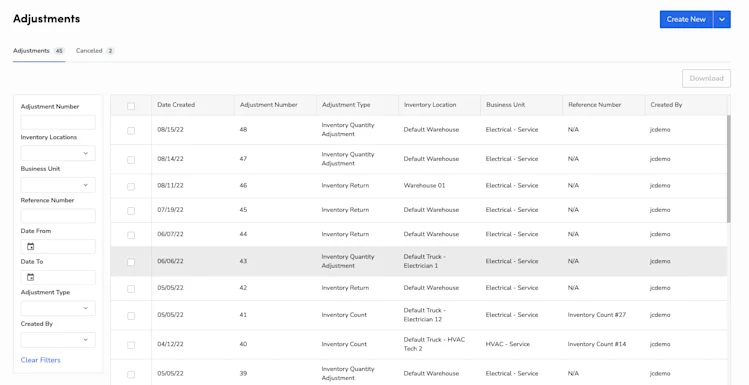This screenshot has width=749, height=385.
Task: Click the Create New button
Action: tap(686, 20)
